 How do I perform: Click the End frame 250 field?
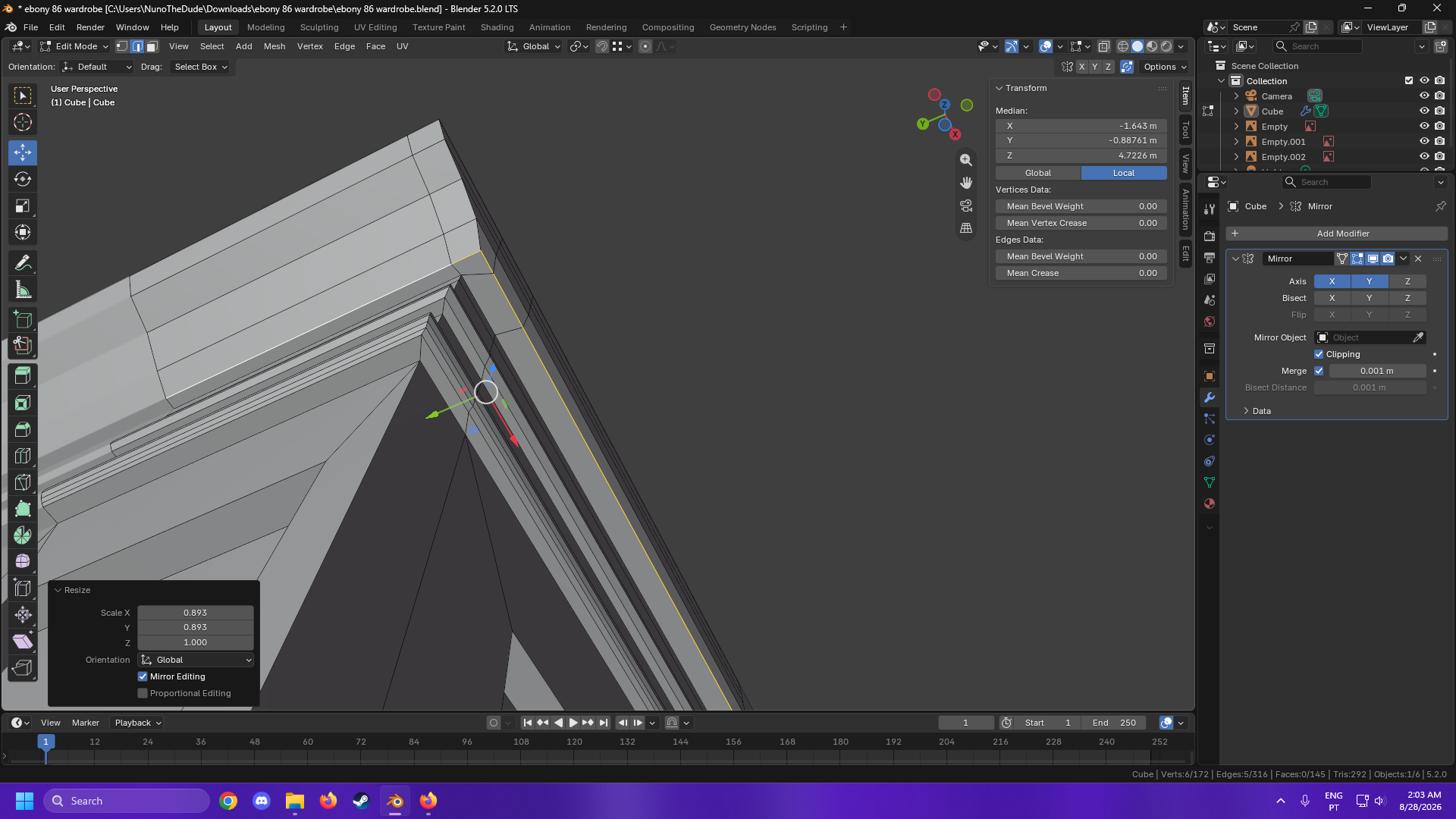[1114, 723]
